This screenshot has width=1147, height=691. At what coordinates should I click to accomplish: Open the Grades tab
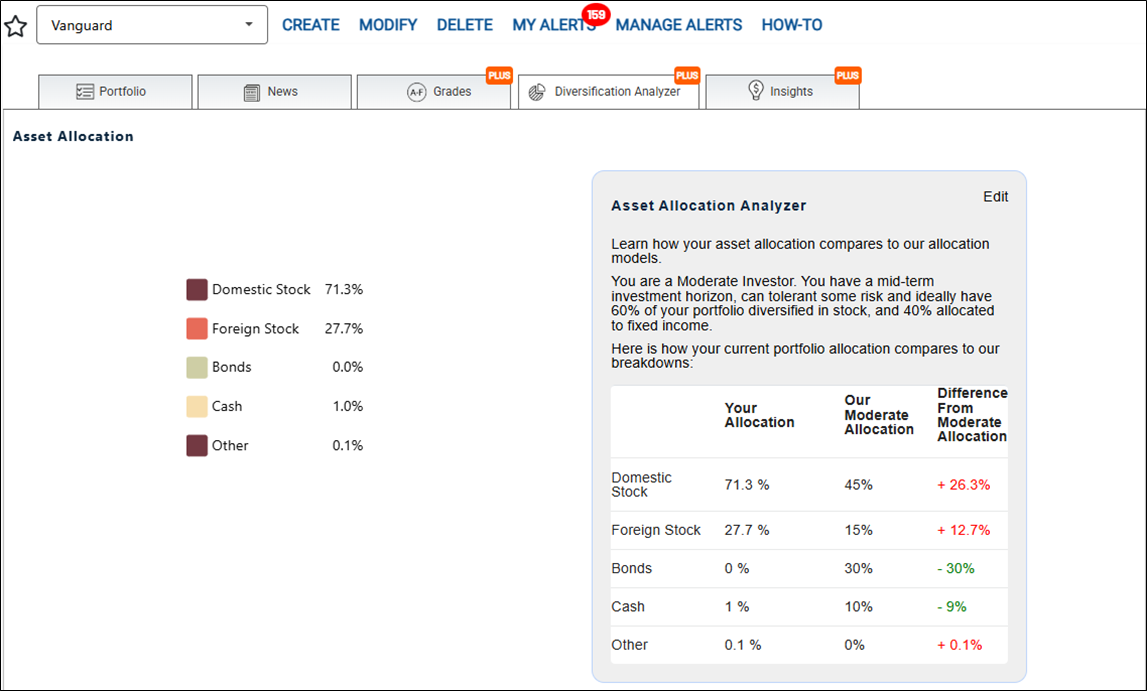coord(434,91)
